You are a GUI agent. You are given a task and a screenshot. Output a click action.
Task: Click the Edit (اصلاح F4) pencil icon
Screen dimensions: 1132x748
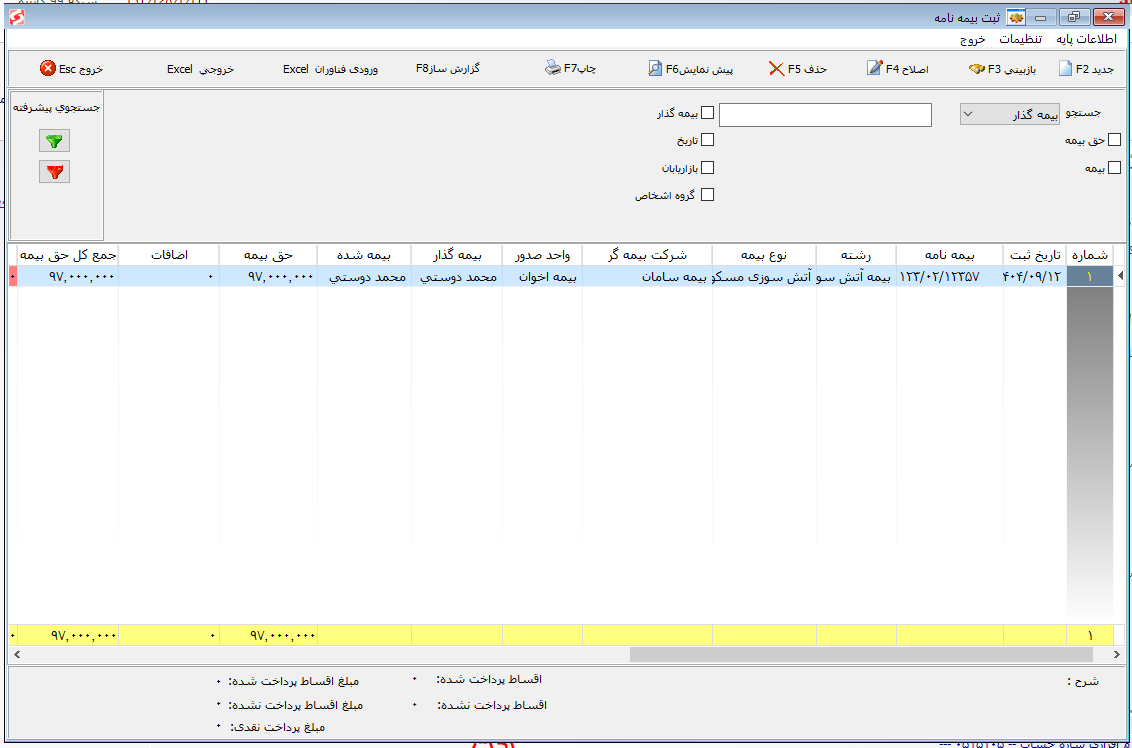(874, 69)
